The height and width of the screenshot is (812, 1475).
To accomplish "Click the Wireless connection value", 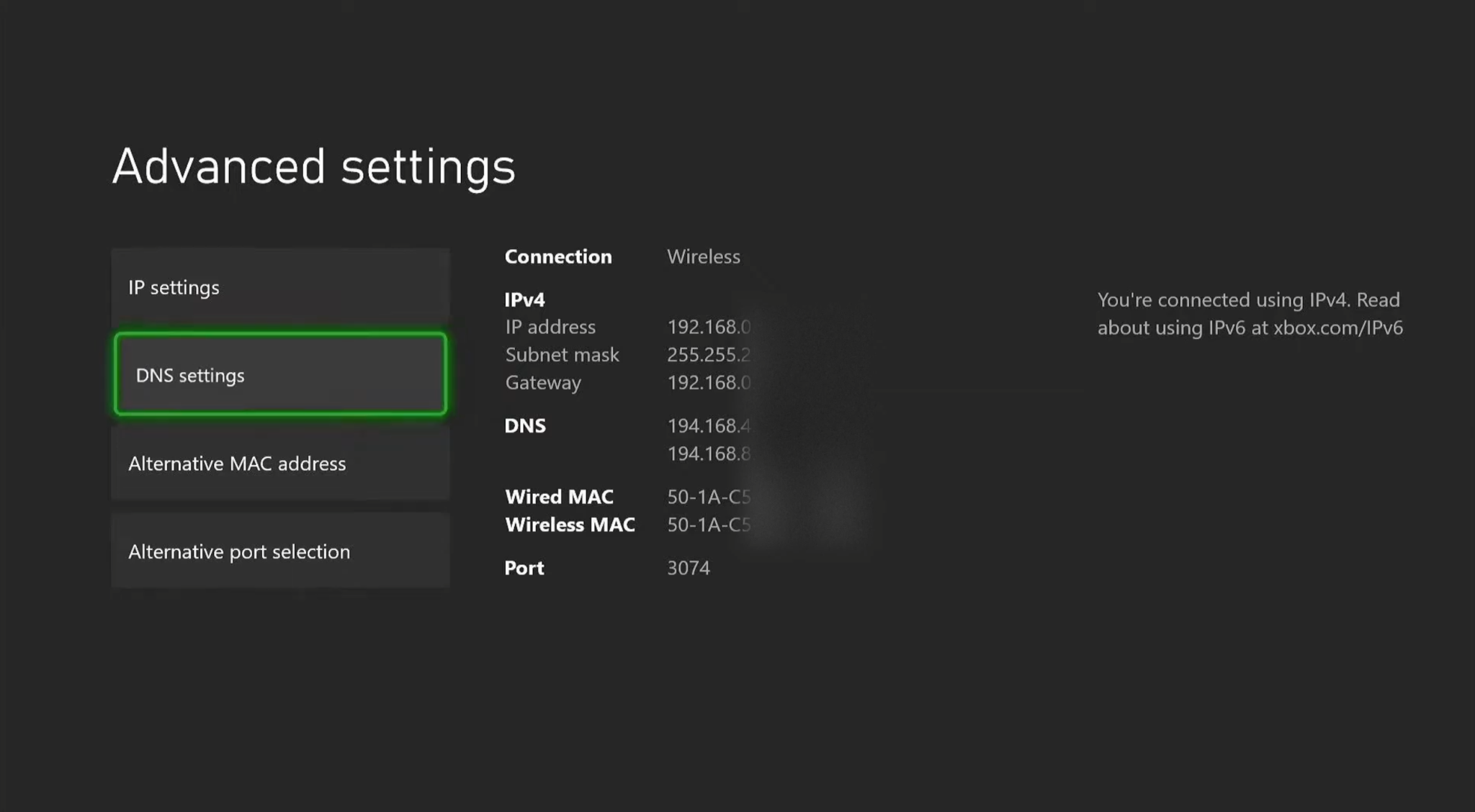I will (x=704, y=256).
